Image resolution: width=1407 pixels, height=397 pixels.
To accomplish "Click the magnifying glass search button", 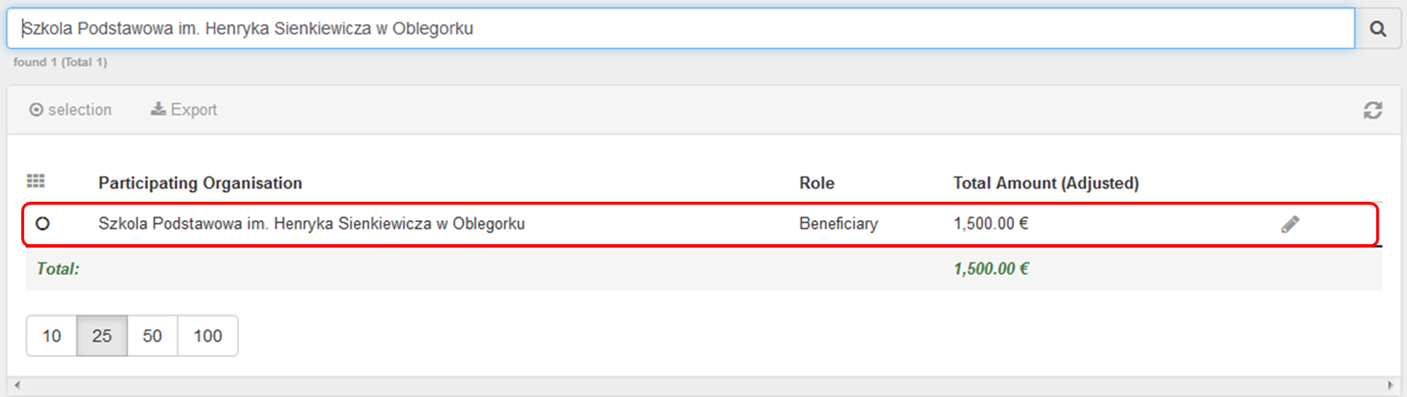I will (1378, 29).
